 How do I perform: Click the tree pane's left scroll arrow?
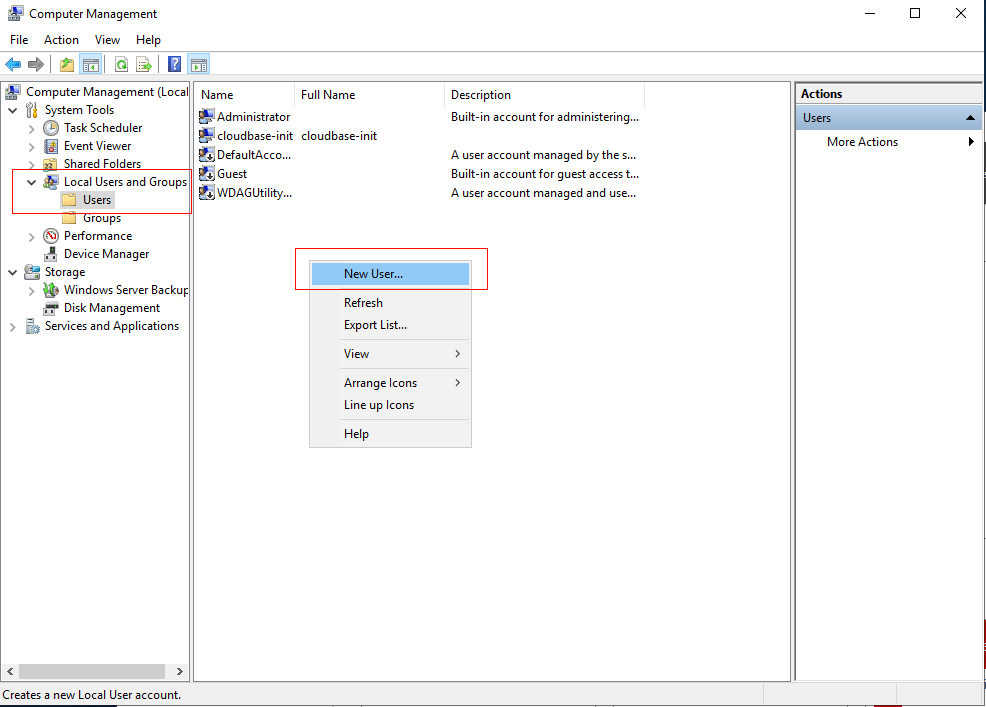click(10, 671)
